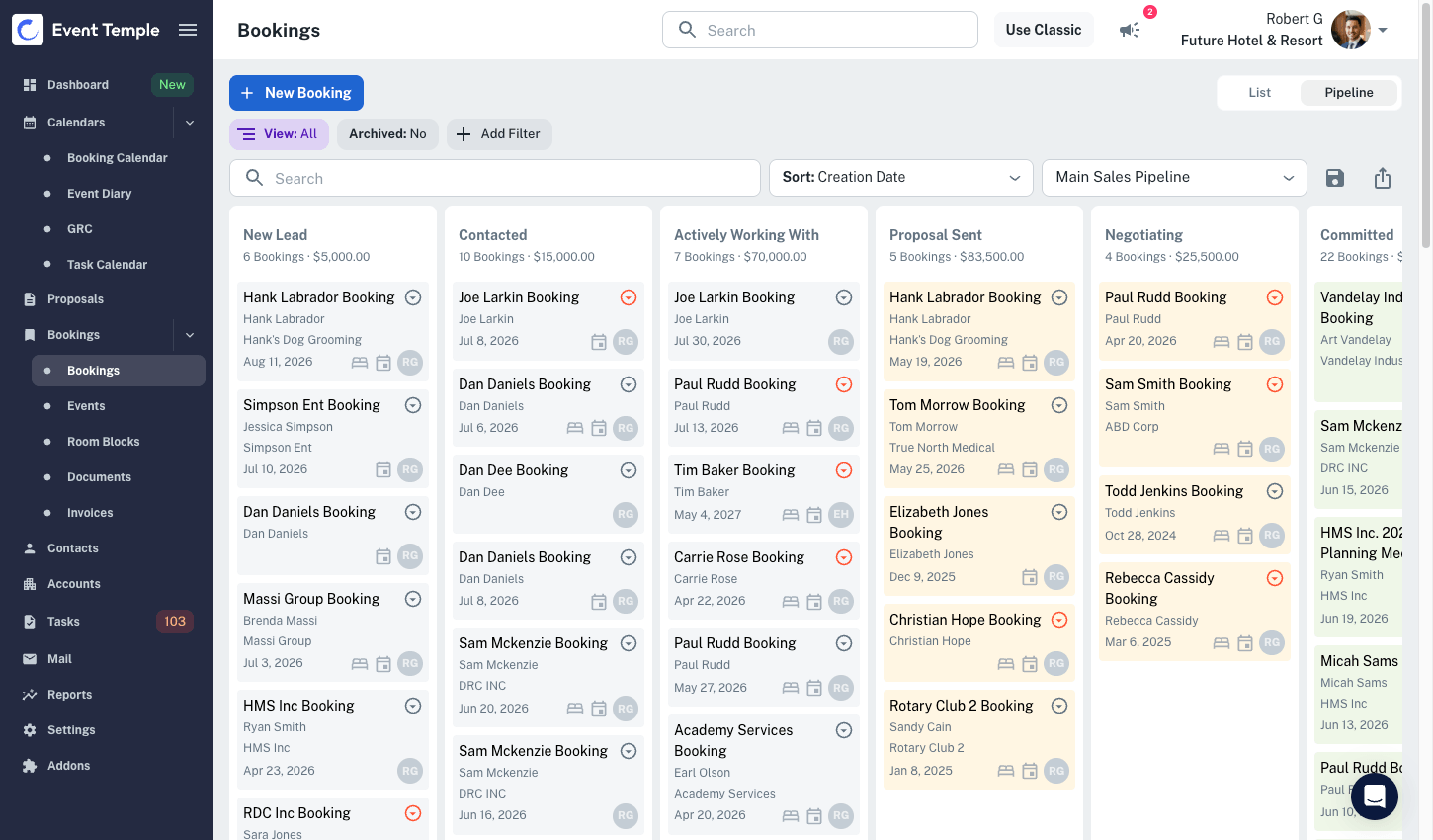Click the Robert G profile avatar

pos(1351,30)
